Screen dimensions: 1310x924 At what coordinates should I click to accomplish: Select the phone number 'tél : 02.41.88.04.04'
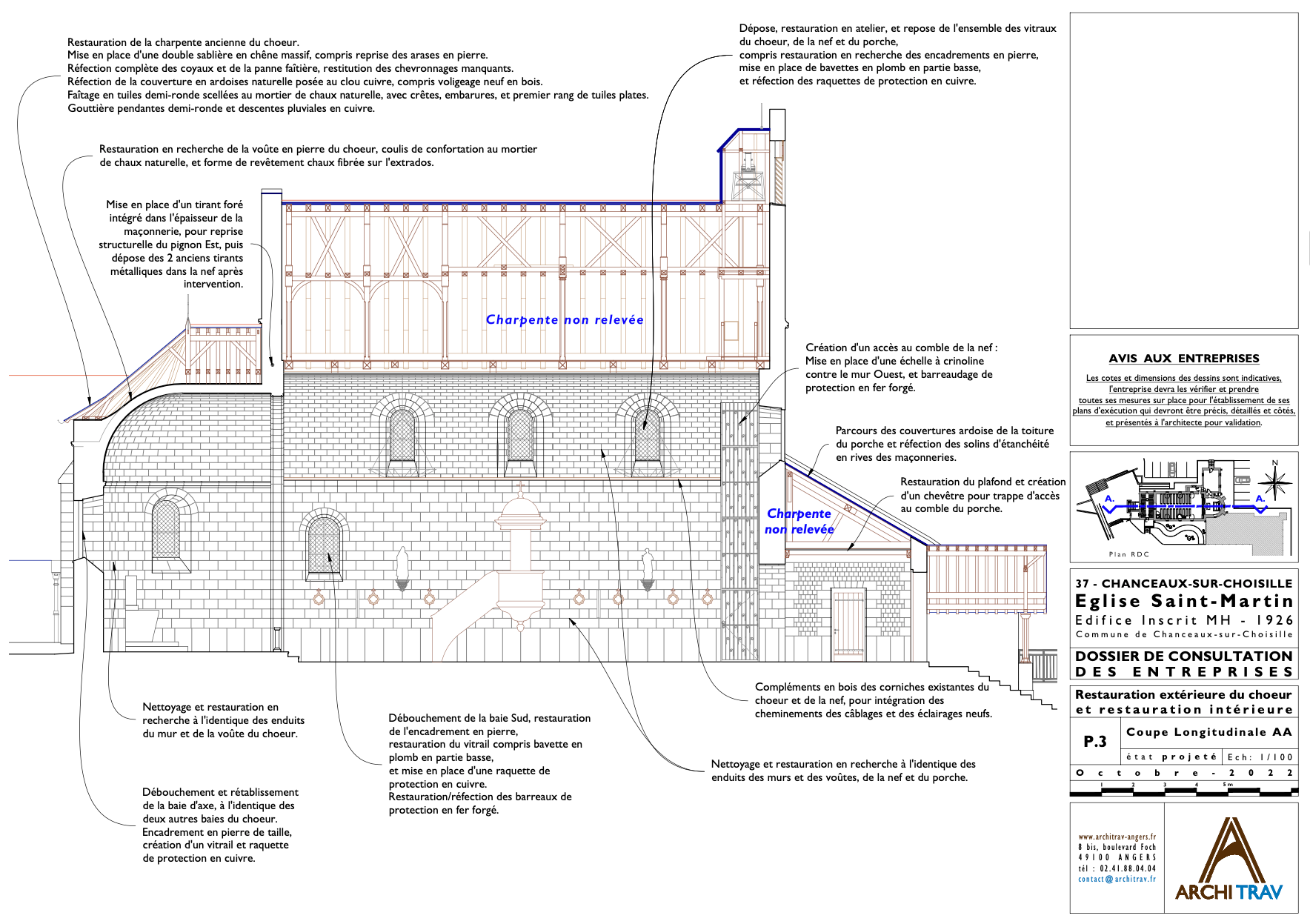[1117, 868]
